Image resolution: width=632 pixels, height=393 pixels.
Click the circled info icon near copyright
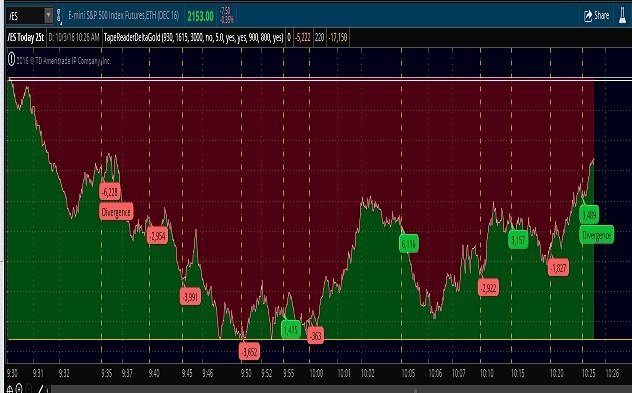(11, 60)
